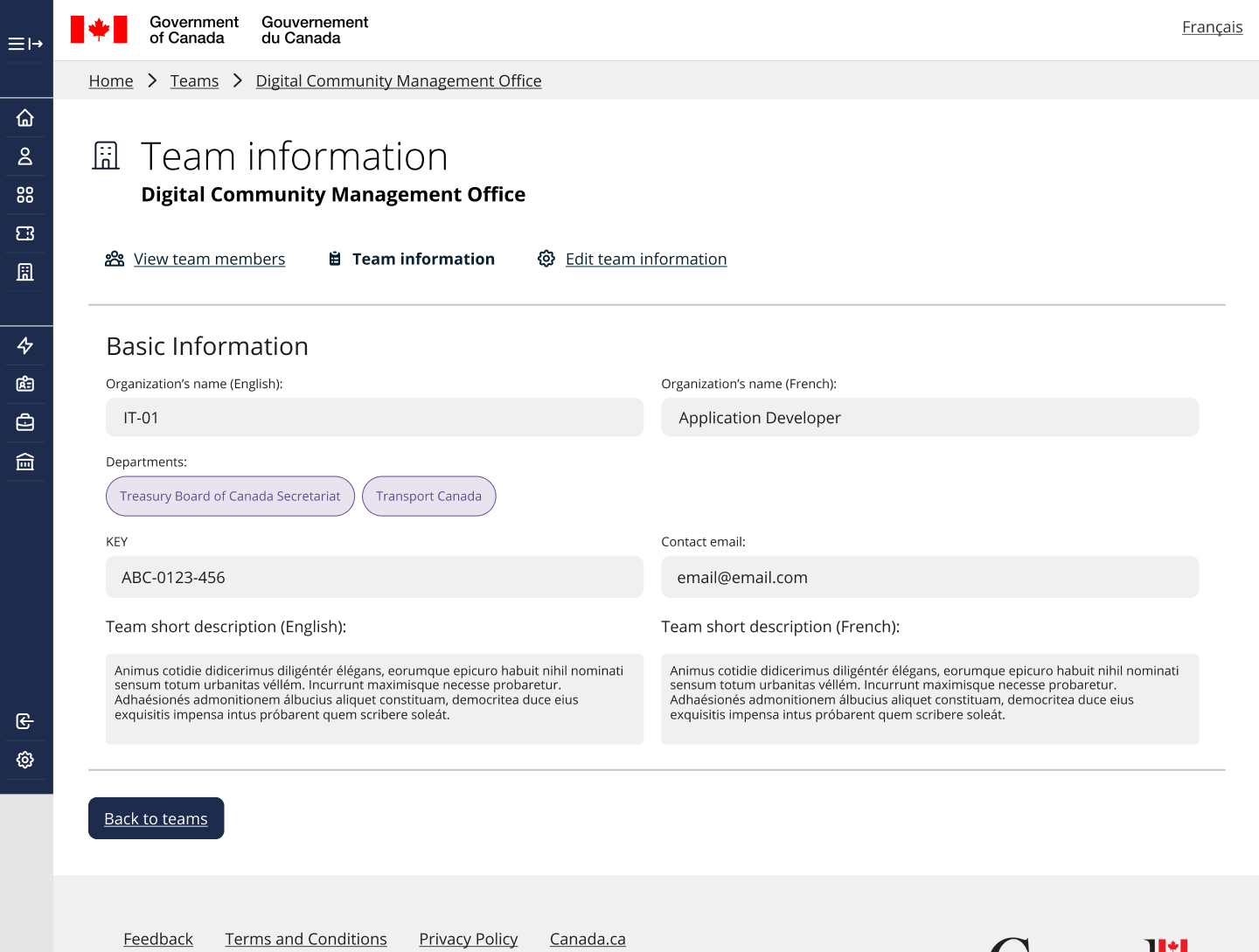Click the English team short description box
The image size is (1259, 952).
(374, 699)
